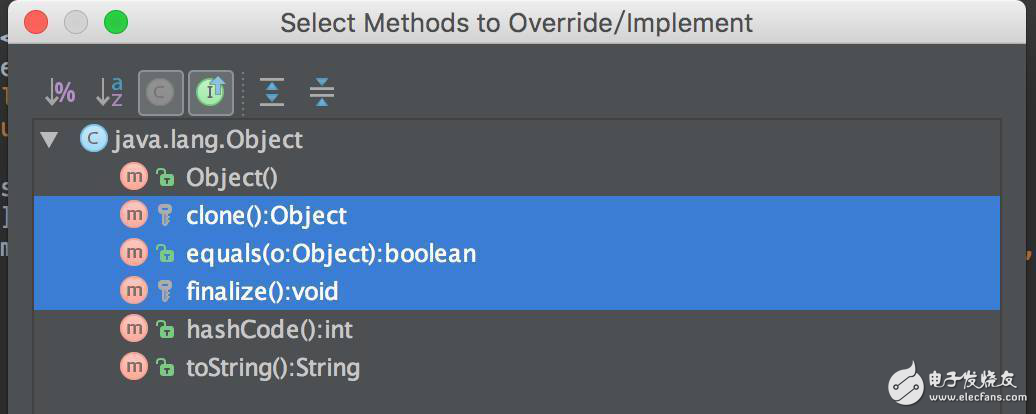1036x414 pixels.
Task: Select the java.lang.Object class row
Action: [207, 140]
